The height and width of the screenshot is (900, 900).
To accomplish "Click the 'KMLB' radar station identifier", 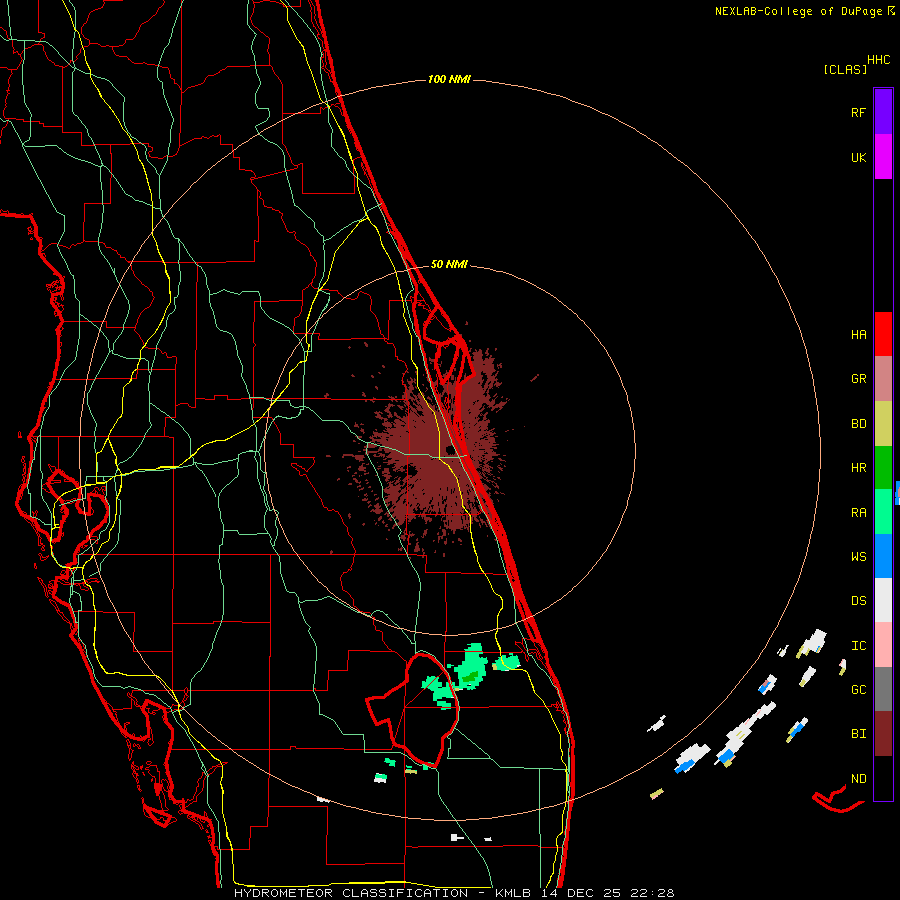I will (x=513, y=893).
